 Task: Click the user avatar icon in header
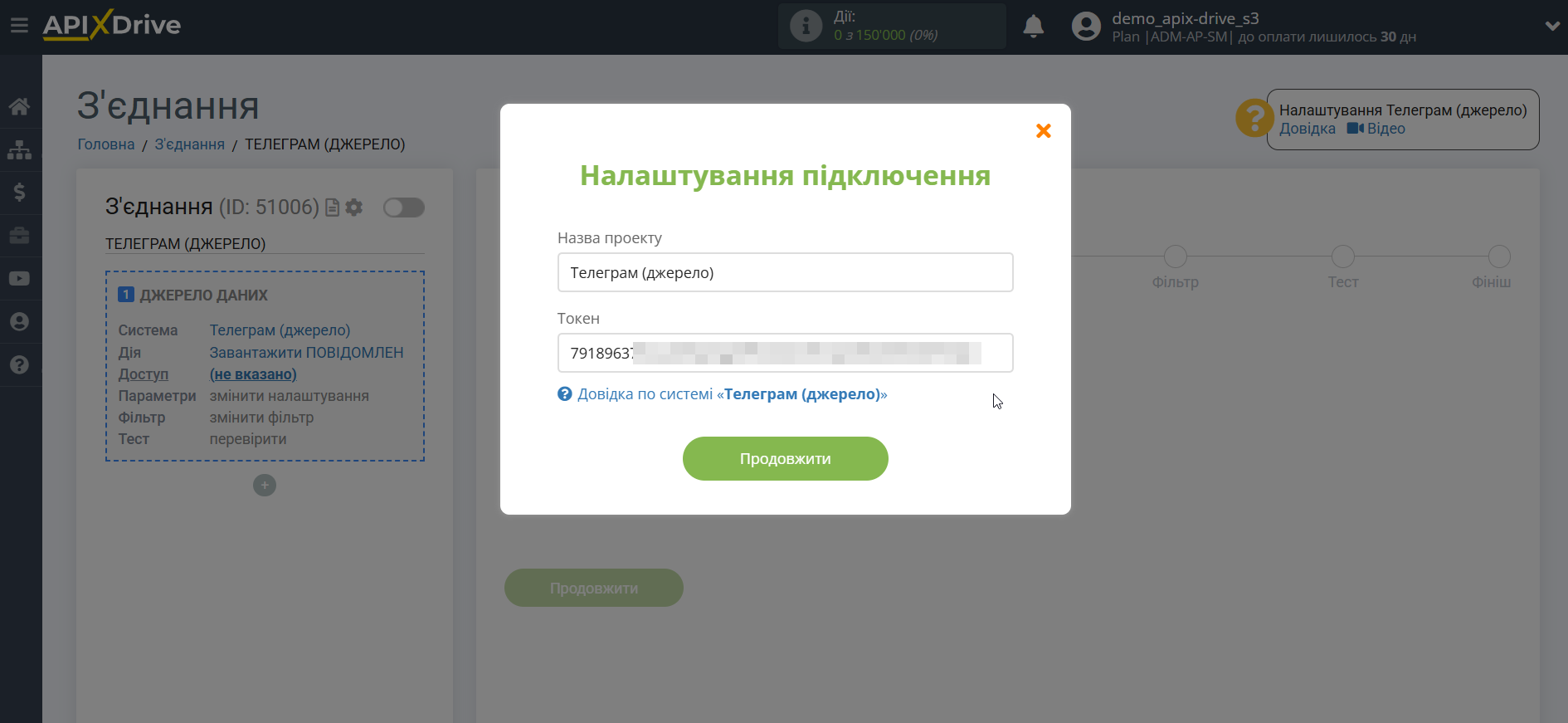[1086, 27]
